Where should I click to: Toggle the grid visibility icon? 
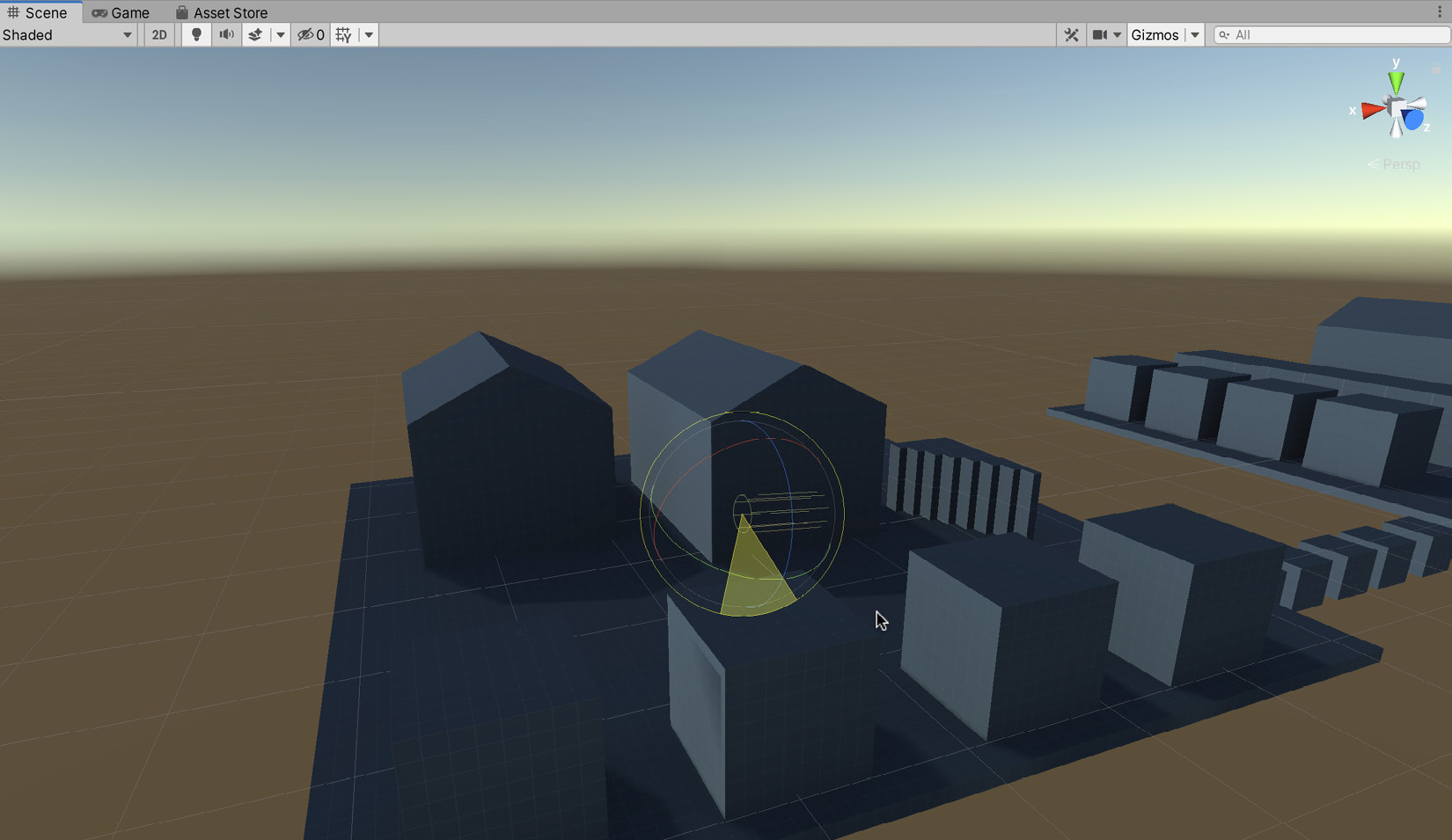click(344, 35)
